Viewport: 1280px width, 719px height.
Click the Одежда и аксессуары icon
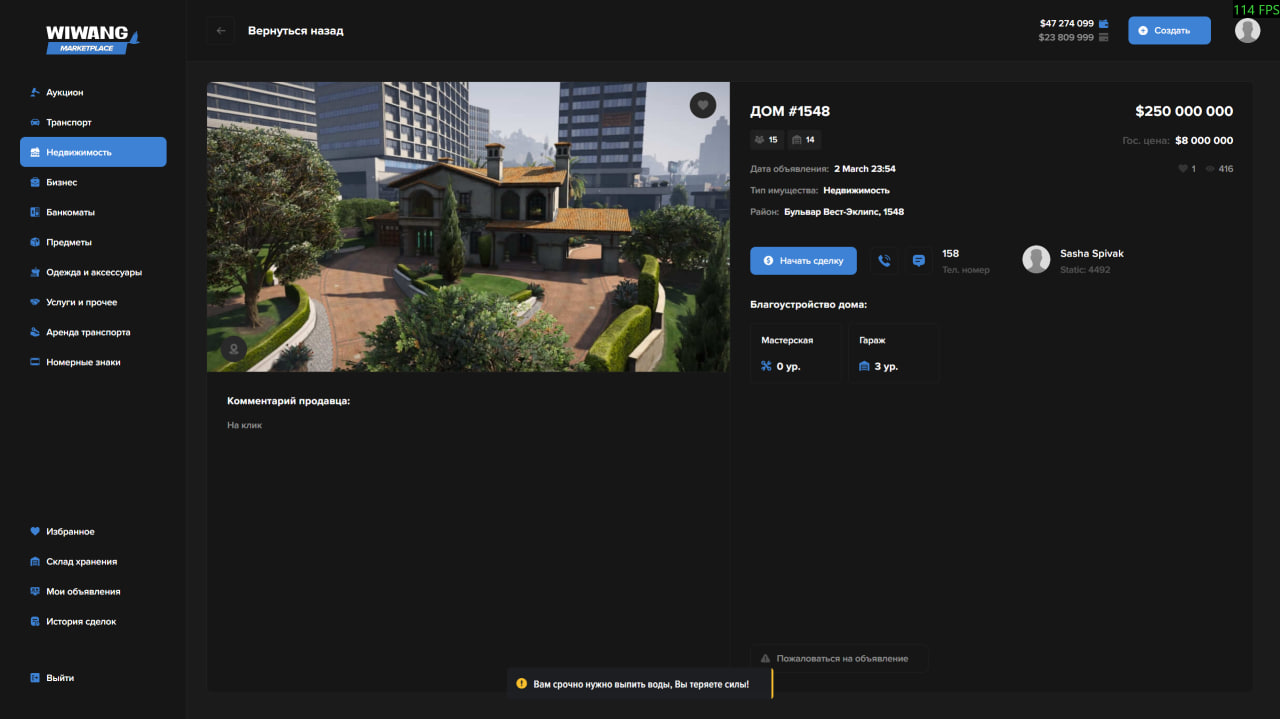pyautogui.click(x=35, y=272)
